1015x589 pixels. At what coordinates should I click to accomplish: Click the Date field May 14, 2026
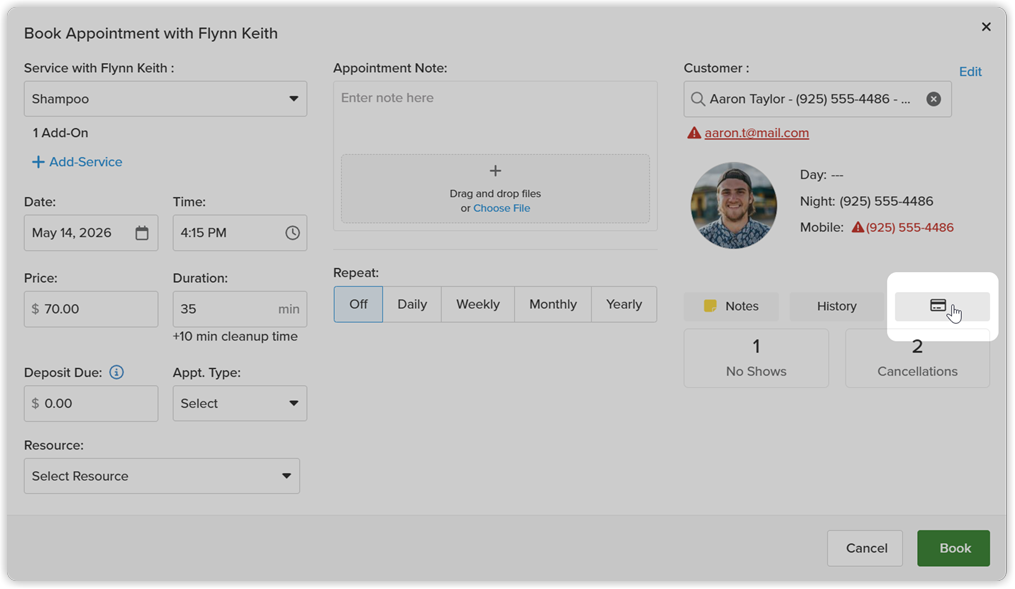91,233
